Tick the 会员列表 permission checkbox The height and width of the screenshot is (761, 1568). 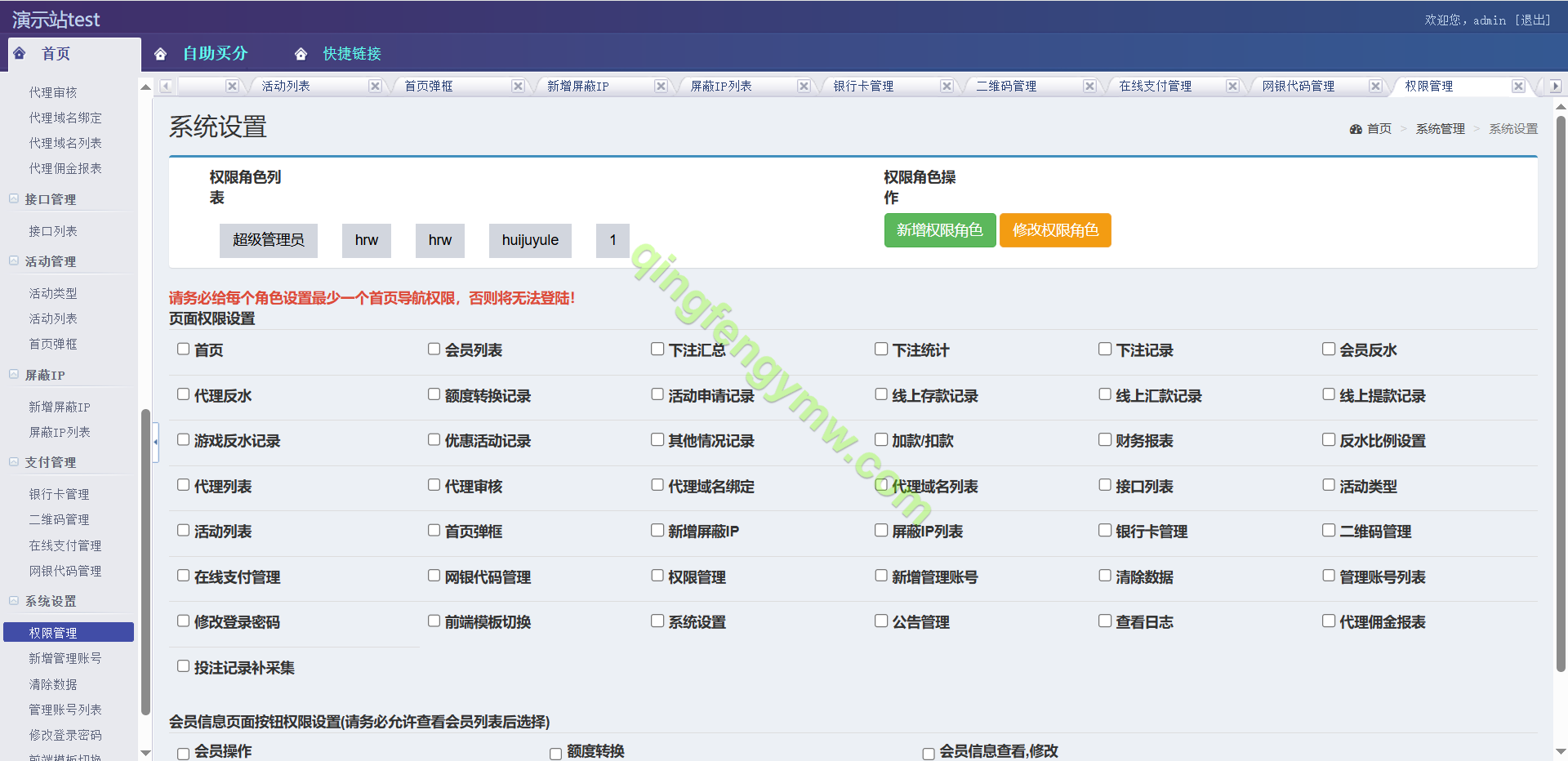[434, 349]
